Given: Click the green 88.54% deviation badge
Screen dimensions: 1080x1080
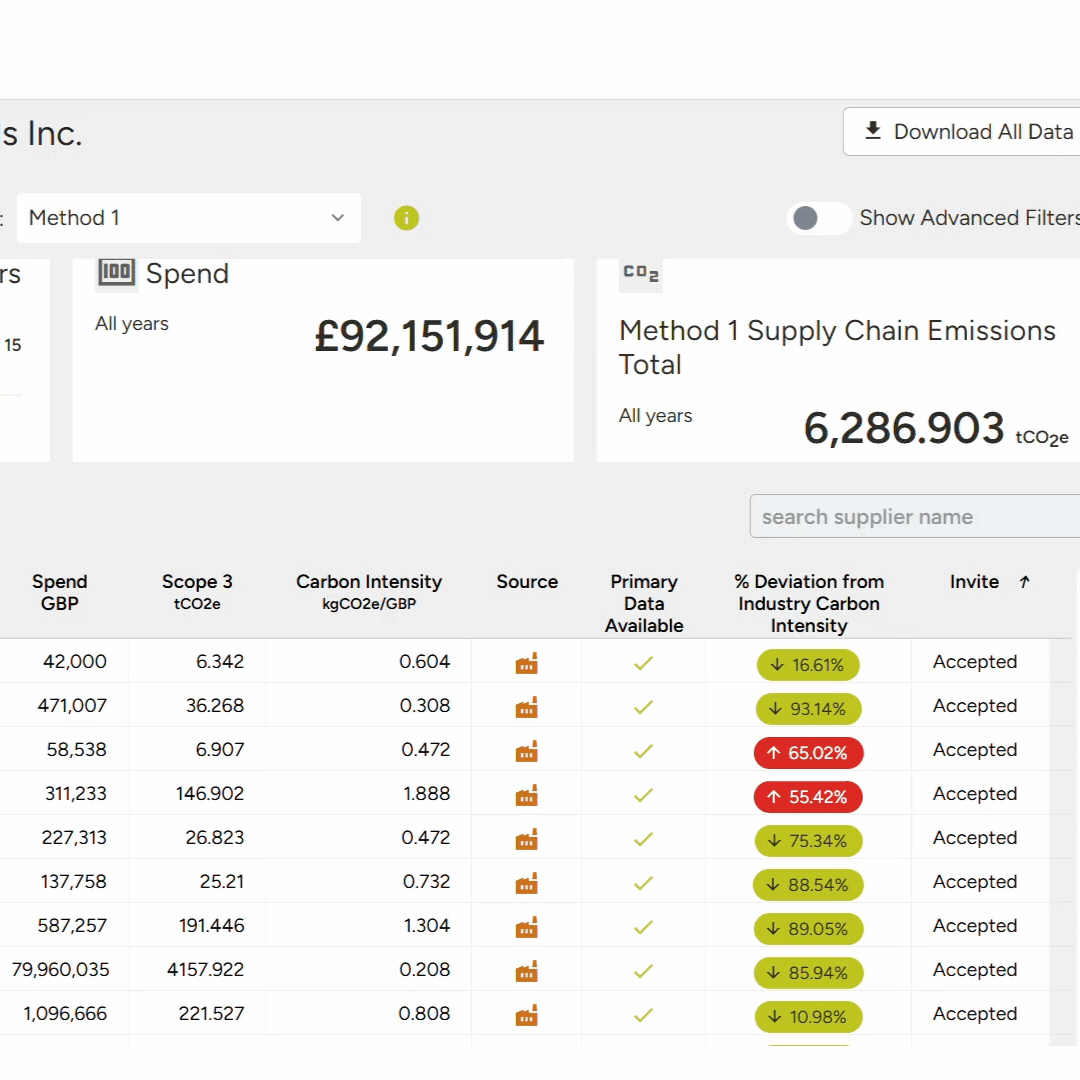Looking at the screenshot, I should 808,885.
